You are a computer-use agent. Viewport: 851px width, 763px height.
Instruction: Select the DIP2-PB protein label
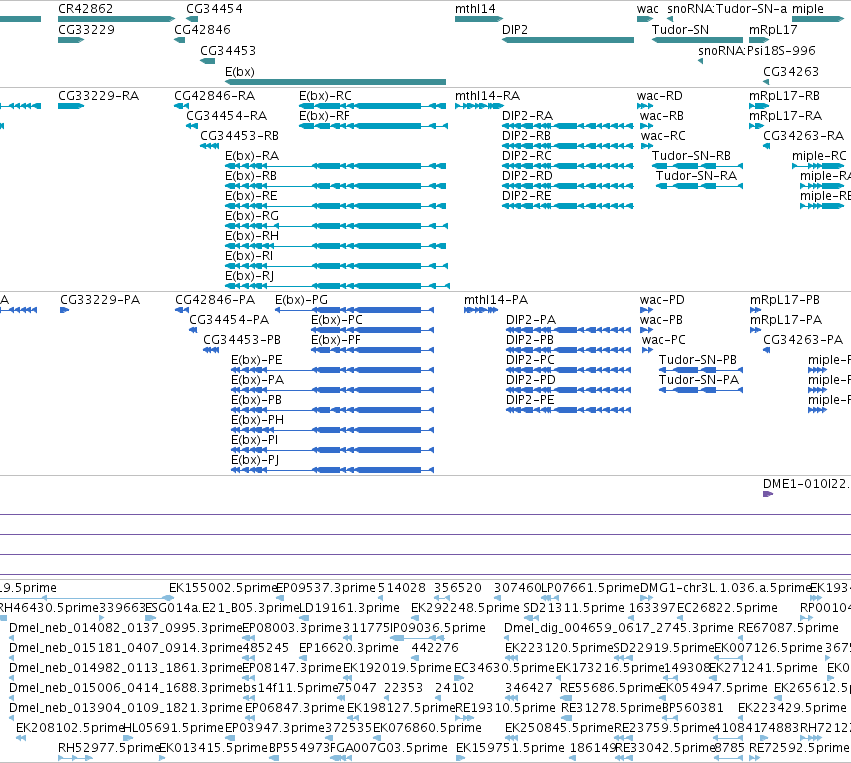tap(530, 340)
